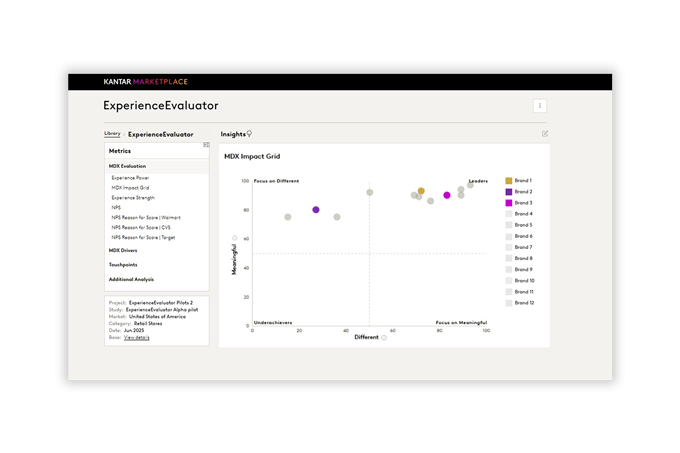680x453 pixels.
Task: Click the Insights lightbulb icon
Action: tap(249, 134)
